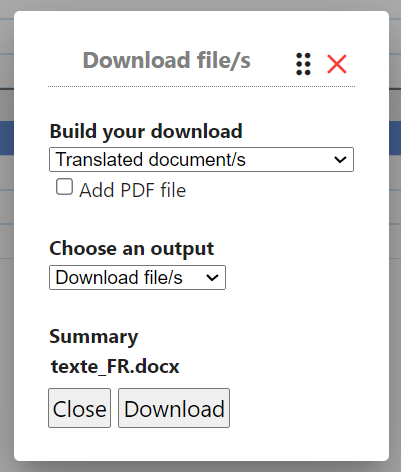Click the Build your download heading

click(146, 131)
